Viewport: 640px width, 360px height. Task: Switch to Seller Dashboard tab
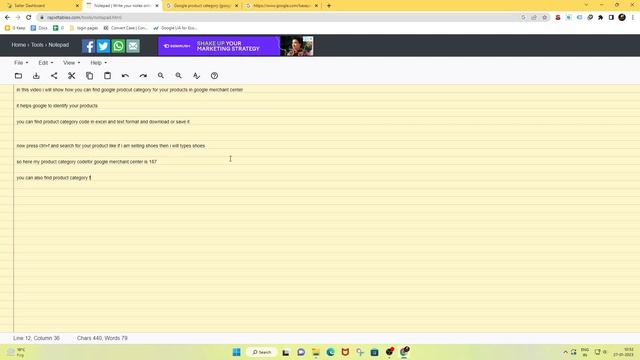pos(41,6)
